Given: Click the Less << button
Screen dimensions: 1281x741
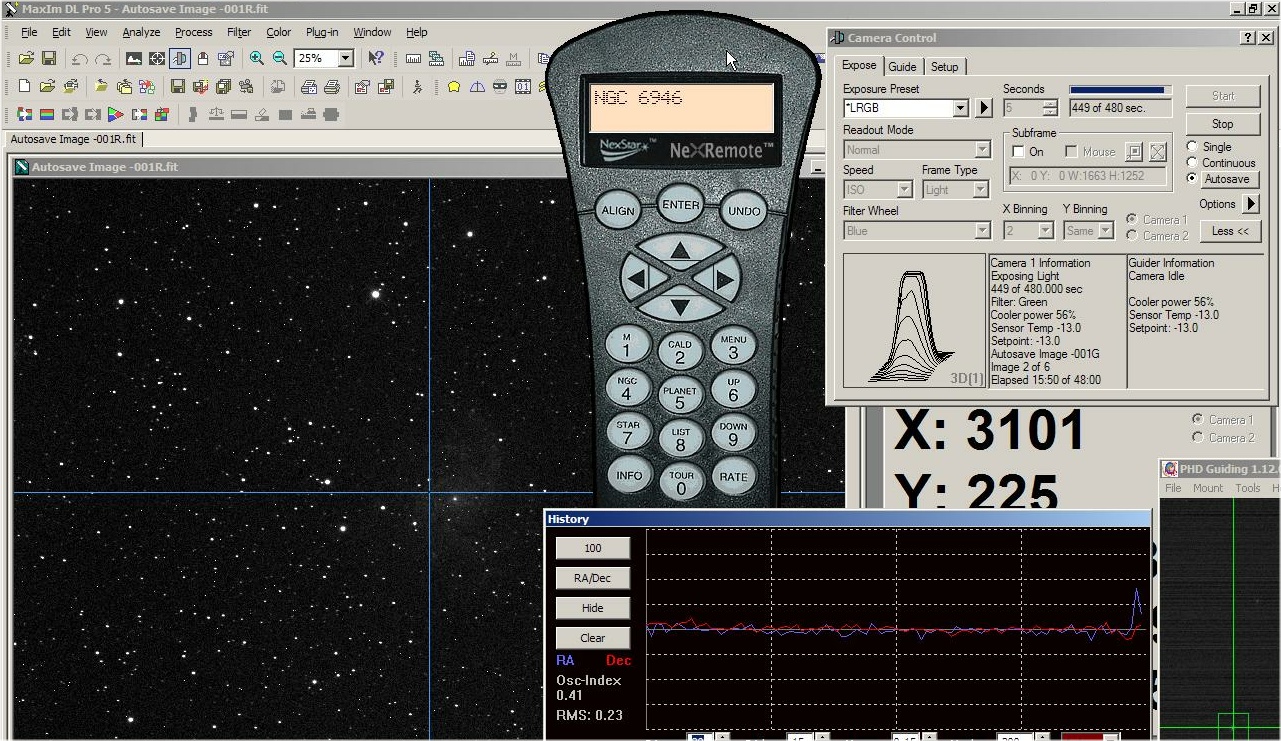Looking at the screenshot, I should [x=1230, y=231].
